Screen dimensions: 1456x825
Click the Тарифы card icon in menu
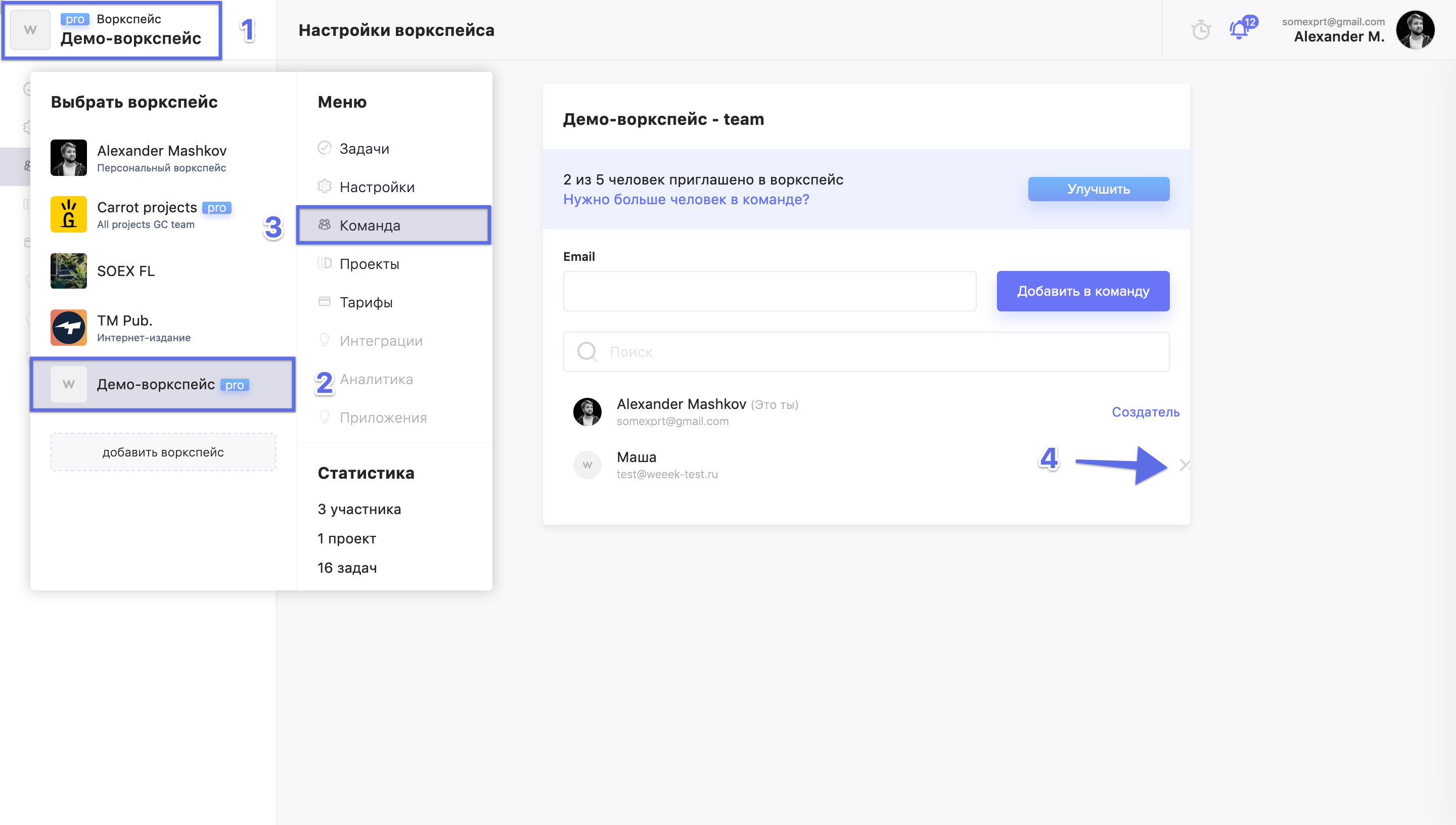click(324, 302)
